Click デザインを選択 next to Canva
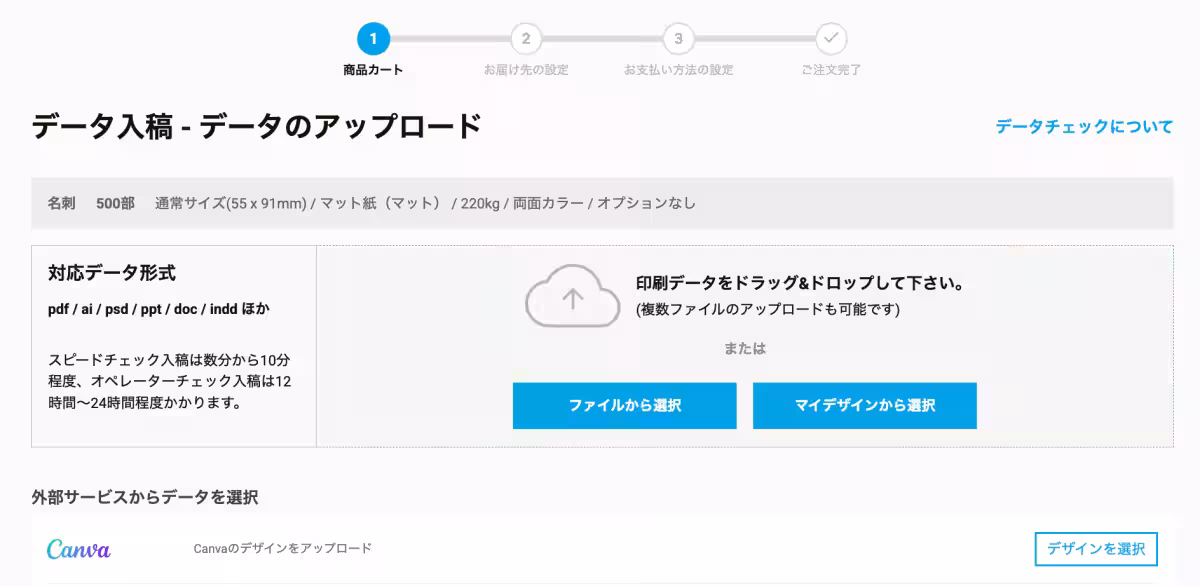1200x586 pixels. tap(1098, 548)
